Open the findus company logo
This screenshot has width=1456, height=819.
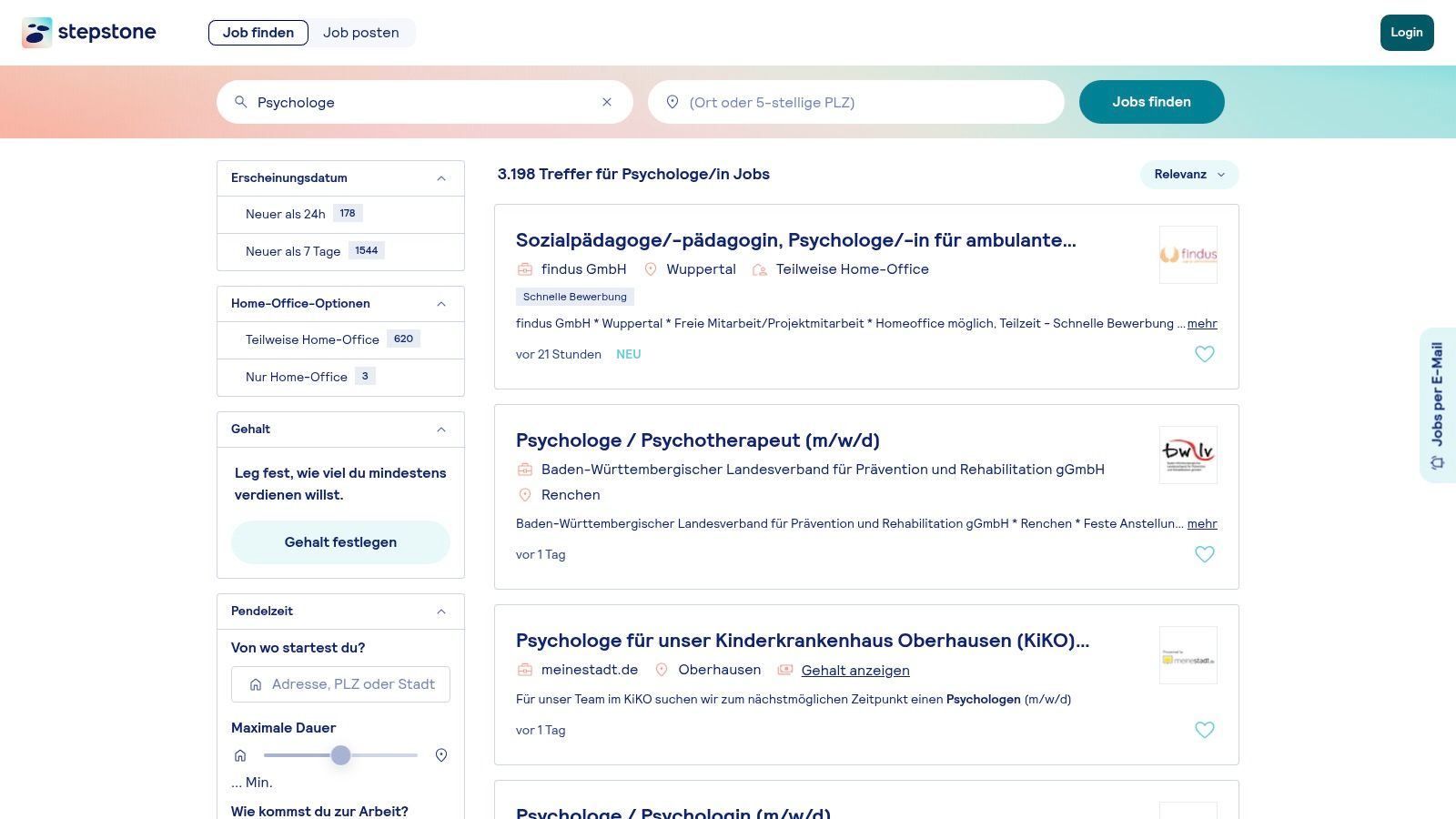coord(1188,255)
